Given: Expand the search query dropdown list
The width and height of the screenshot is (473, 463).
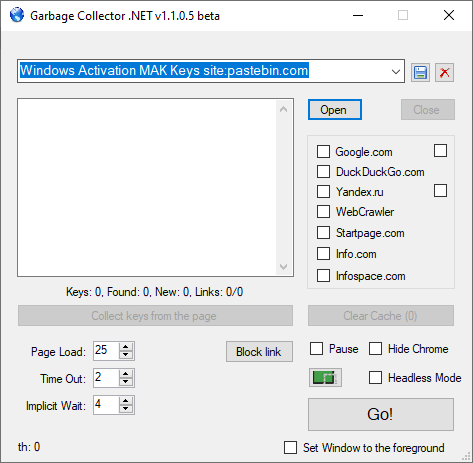Looking at the screenshot, I should [x=396, y=71].
